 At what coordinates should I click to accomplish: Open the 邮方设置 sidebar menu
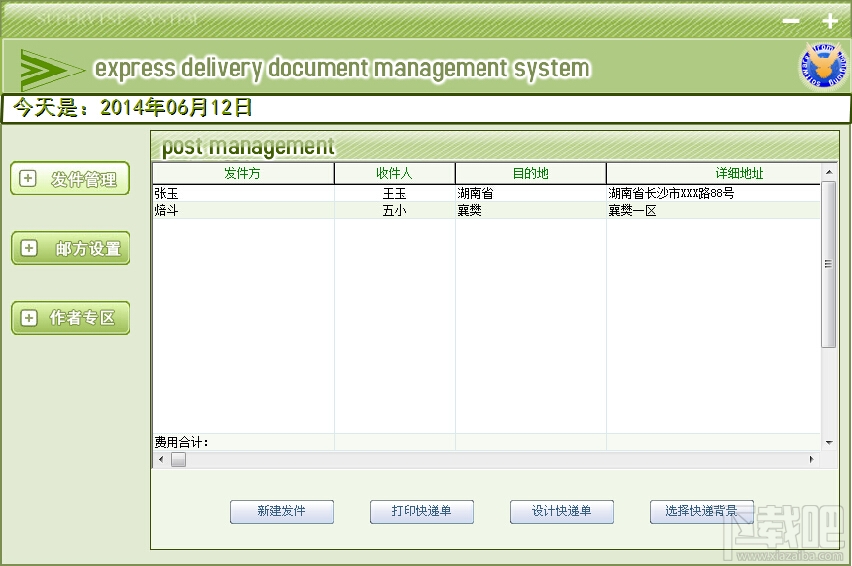click(71, 248)
